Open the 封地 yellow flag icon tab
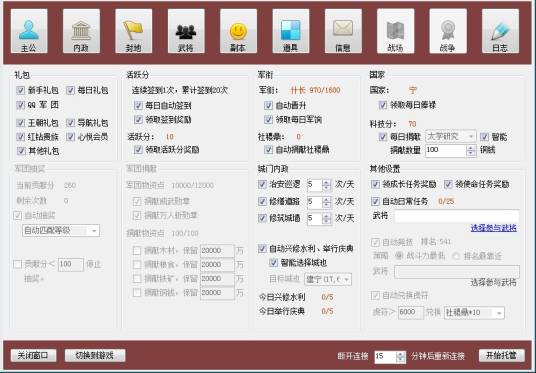Image resolution: width=536 pixels, height=373 pixels. pos(134,31)
